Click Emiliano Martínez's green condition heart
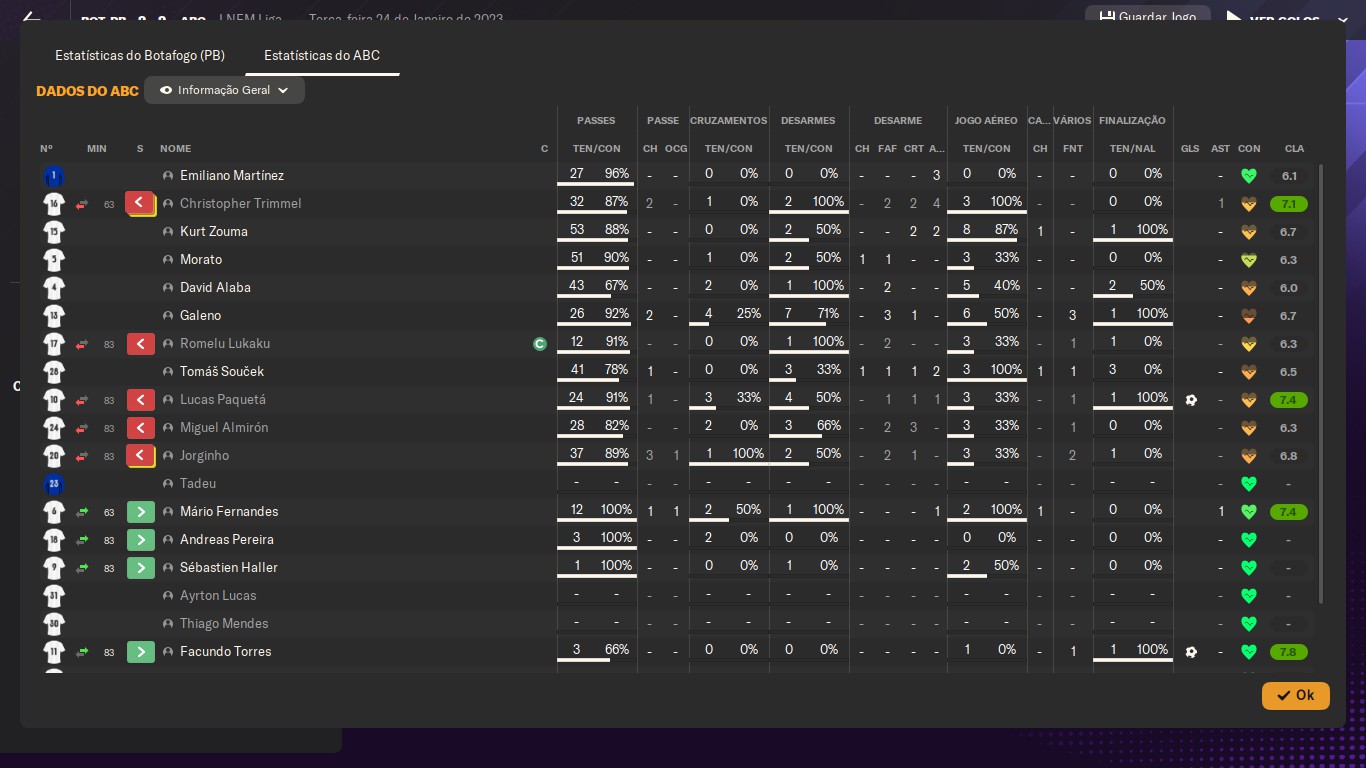This screenshot has height=768, width=1366. pos(1248,176)
